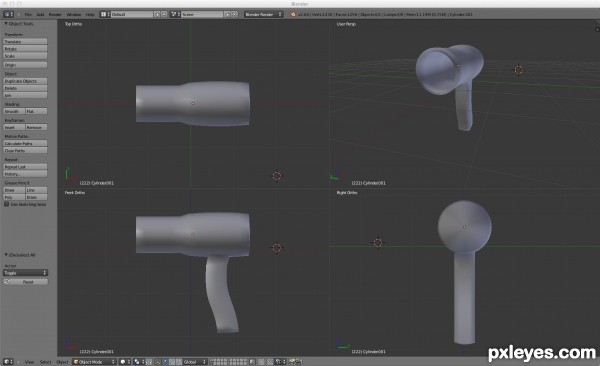Click the Repeat Last button
The image size is (600, 366).
pos(25,167)
